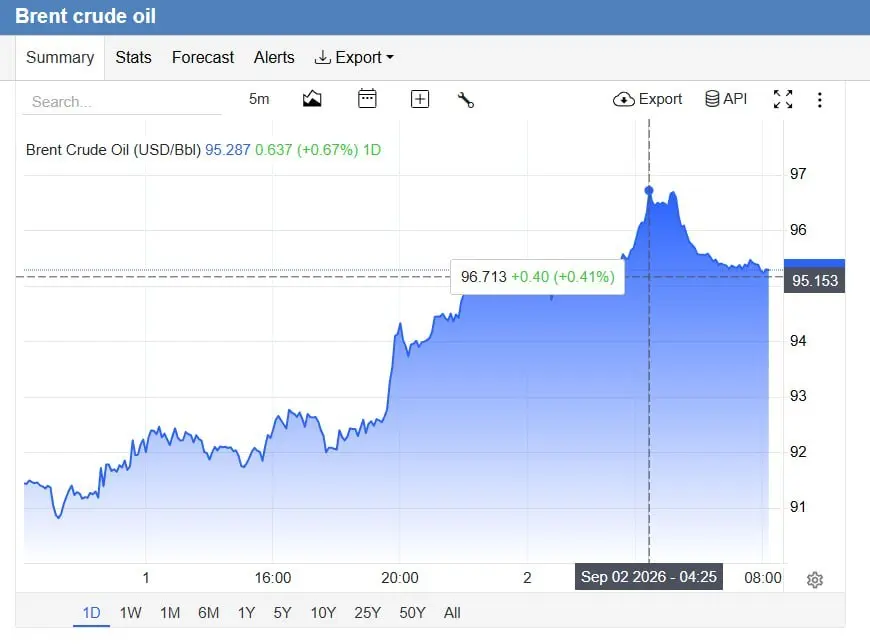Open chart tools wrench icon

tap(466, 100)
